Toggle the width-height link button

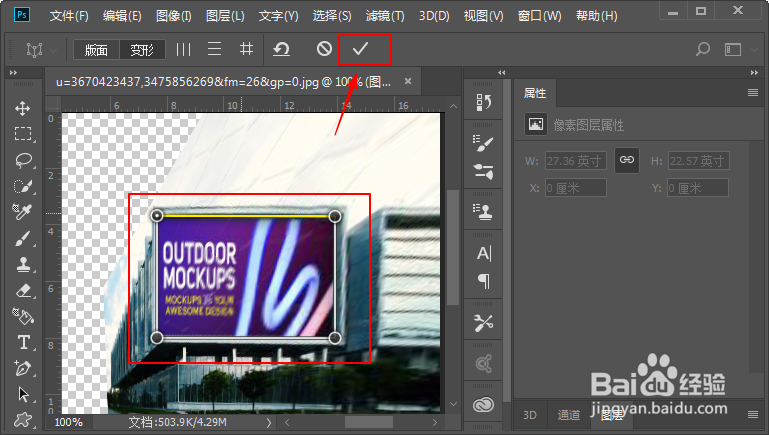pos(627,160)
